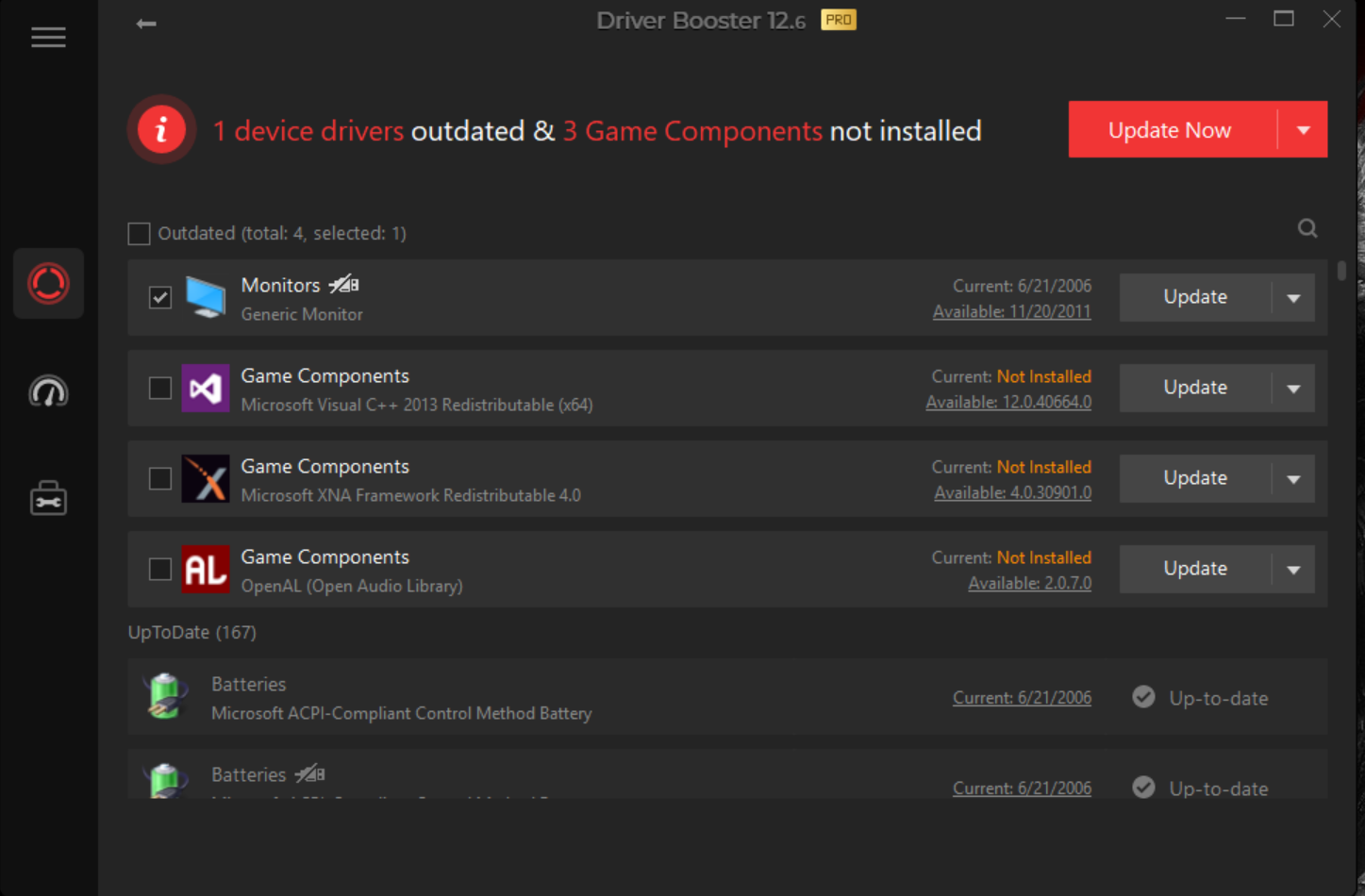Uncheck the Generic Monitor checkbox
The height and width of the screenshot is (896, 1365).
point(160,297)
